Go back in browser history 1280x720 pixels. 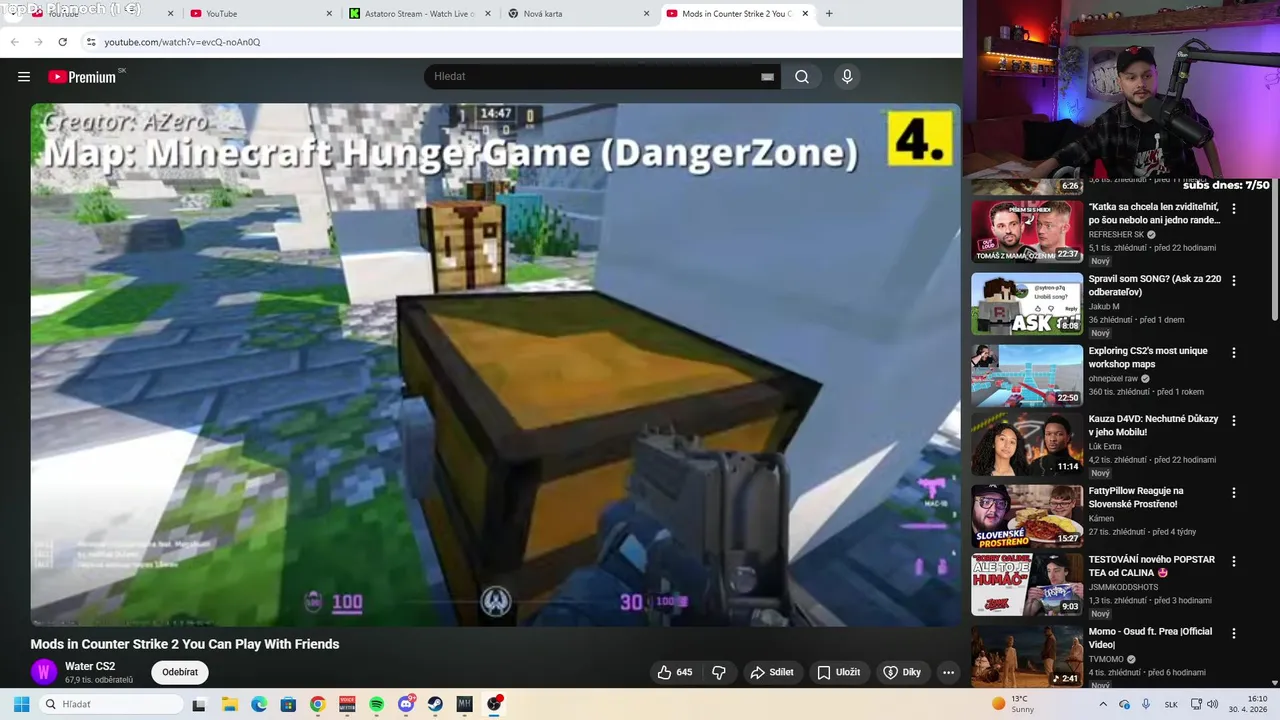pyautogui.click(x=14, y=42)
